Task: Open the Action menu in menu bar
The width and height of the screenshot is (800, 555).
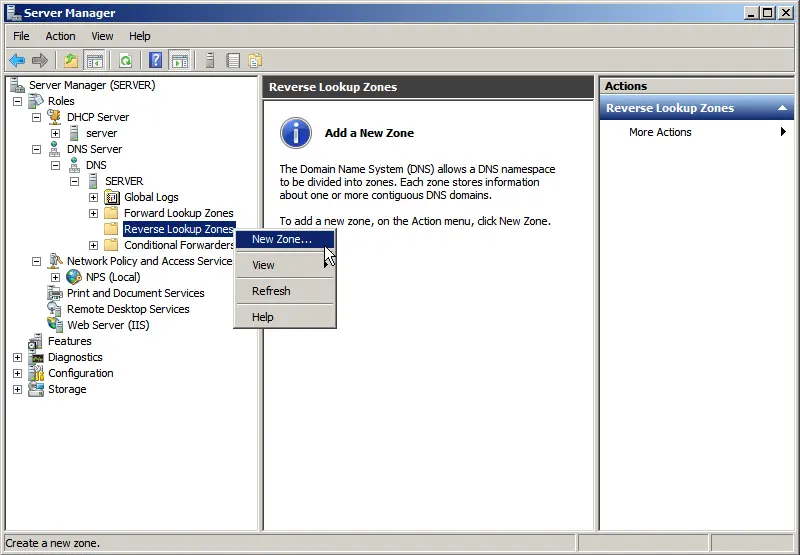Action: pos(60,36)
